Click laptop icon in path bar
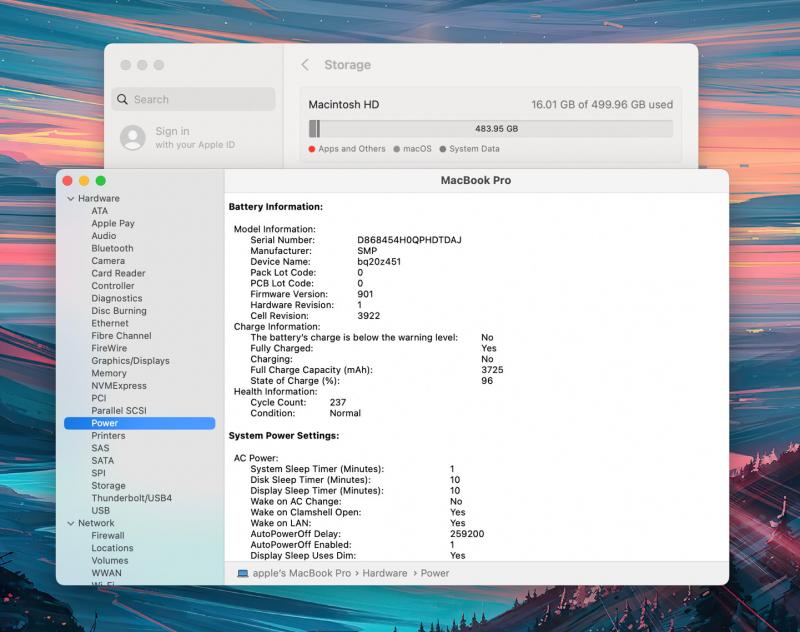Screen dimensions: 800x632 [x=243, y=573]
